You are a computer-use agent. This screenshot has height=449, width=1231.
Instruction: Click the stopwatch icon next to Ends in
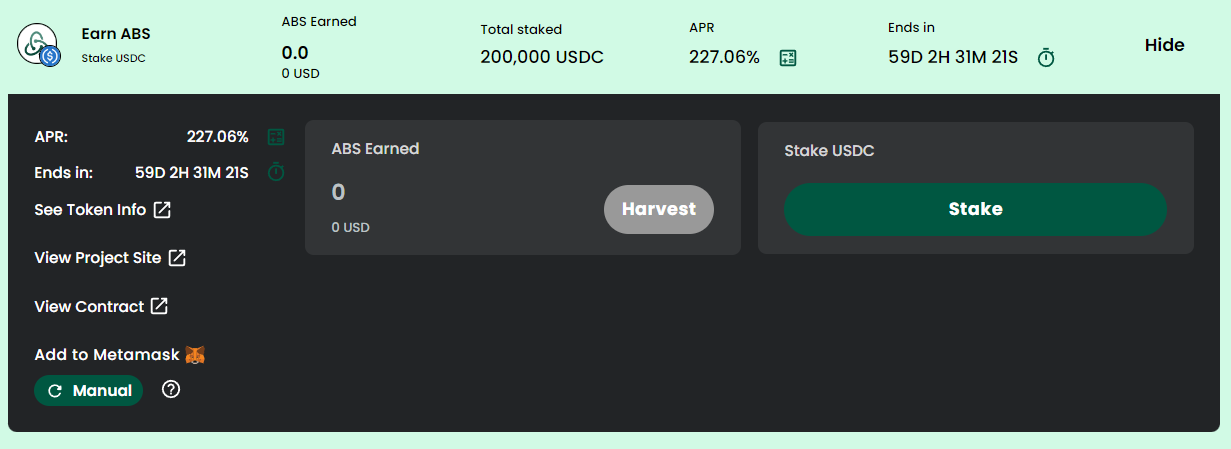pos(276,172)
